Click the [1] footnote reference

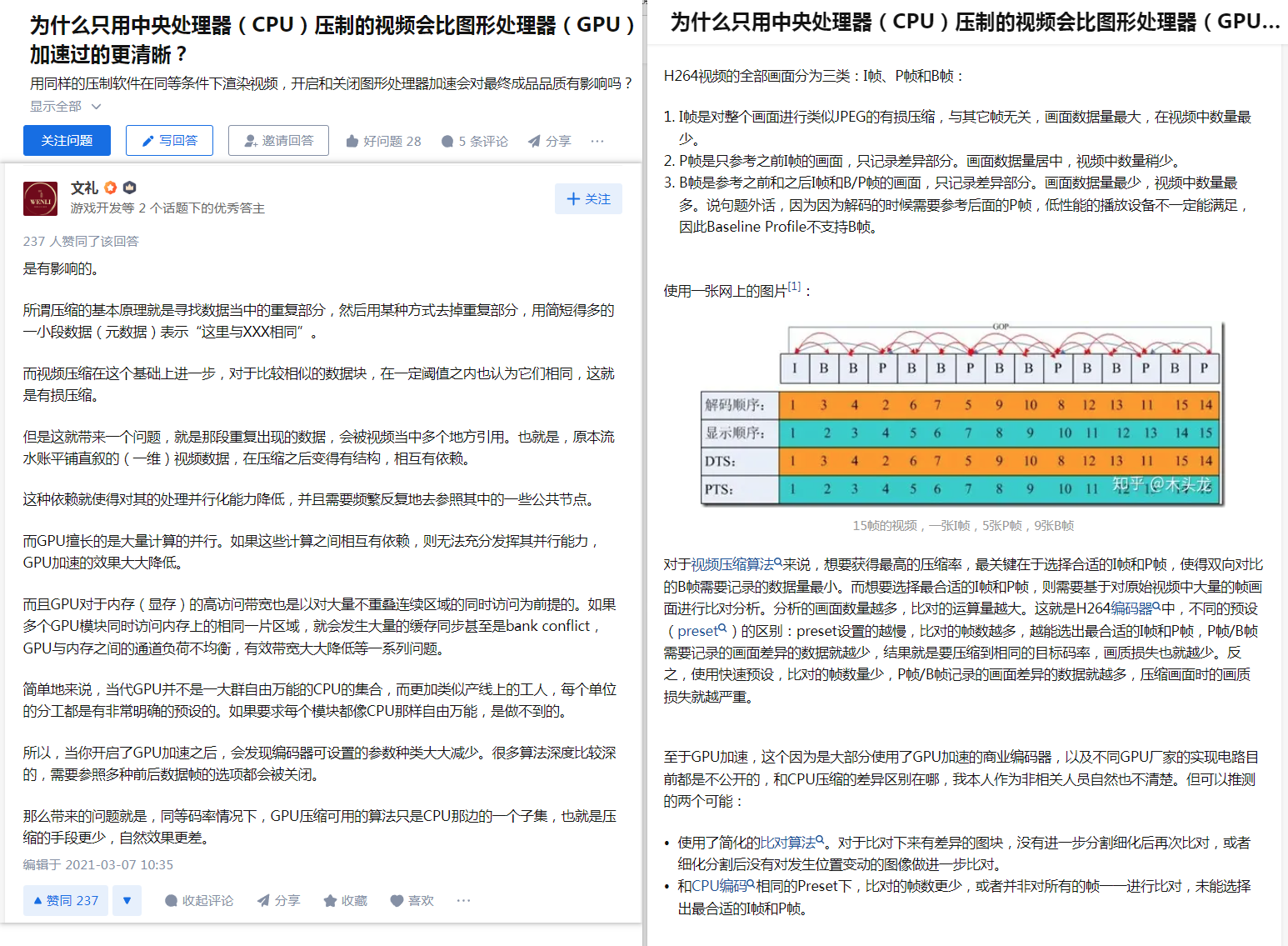795,286
